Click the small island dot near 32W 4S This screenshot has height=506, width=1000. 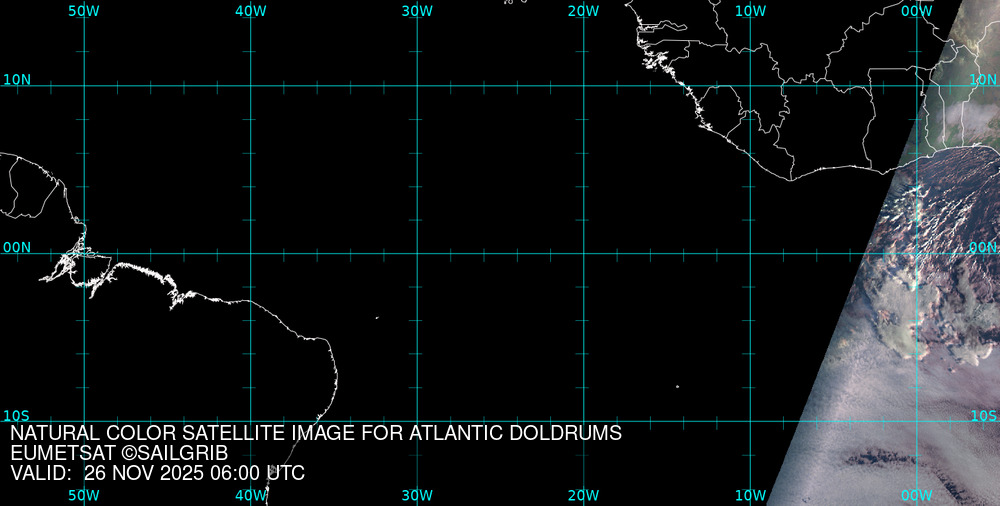(x=377, y=318)
